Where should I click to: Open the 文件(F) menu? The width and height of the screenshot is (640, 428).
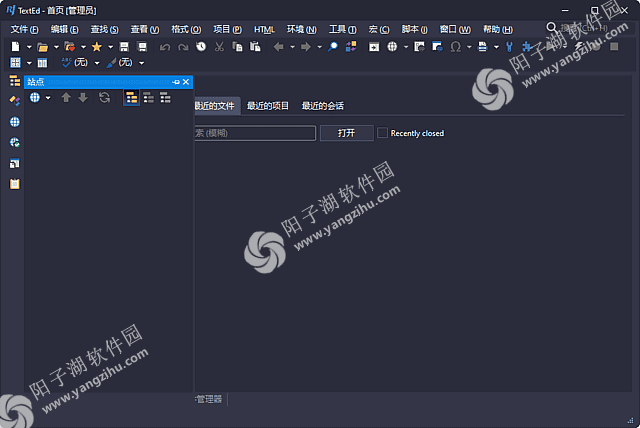click(24, 29)
